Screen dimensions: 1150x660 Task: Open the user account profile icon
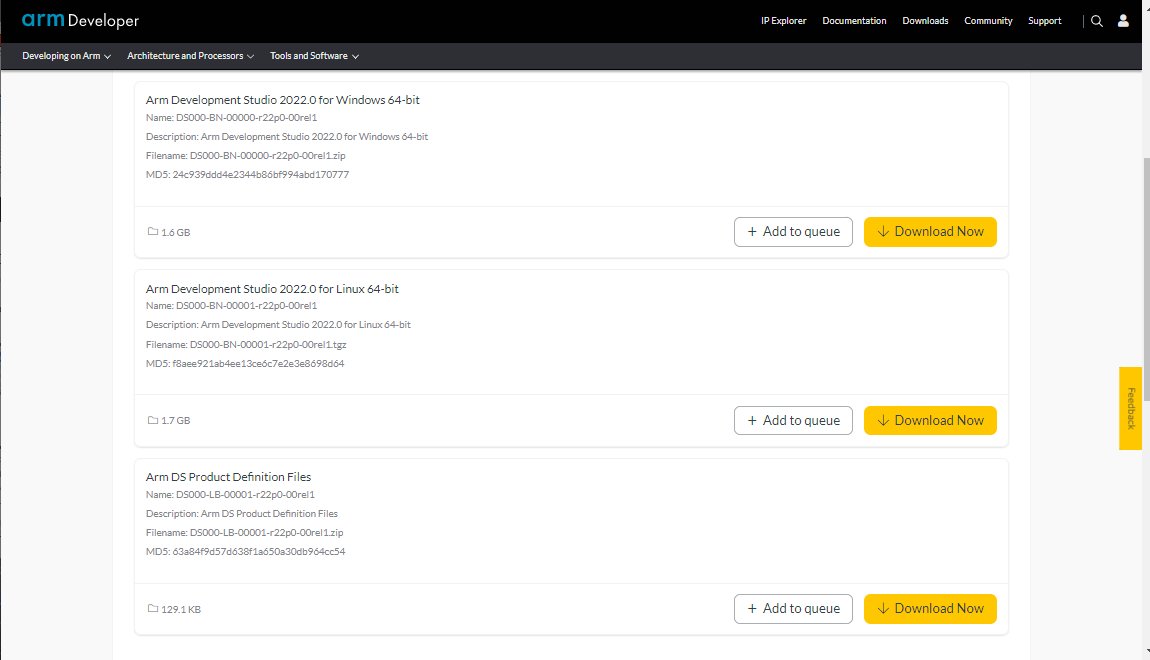[1123, 21]
